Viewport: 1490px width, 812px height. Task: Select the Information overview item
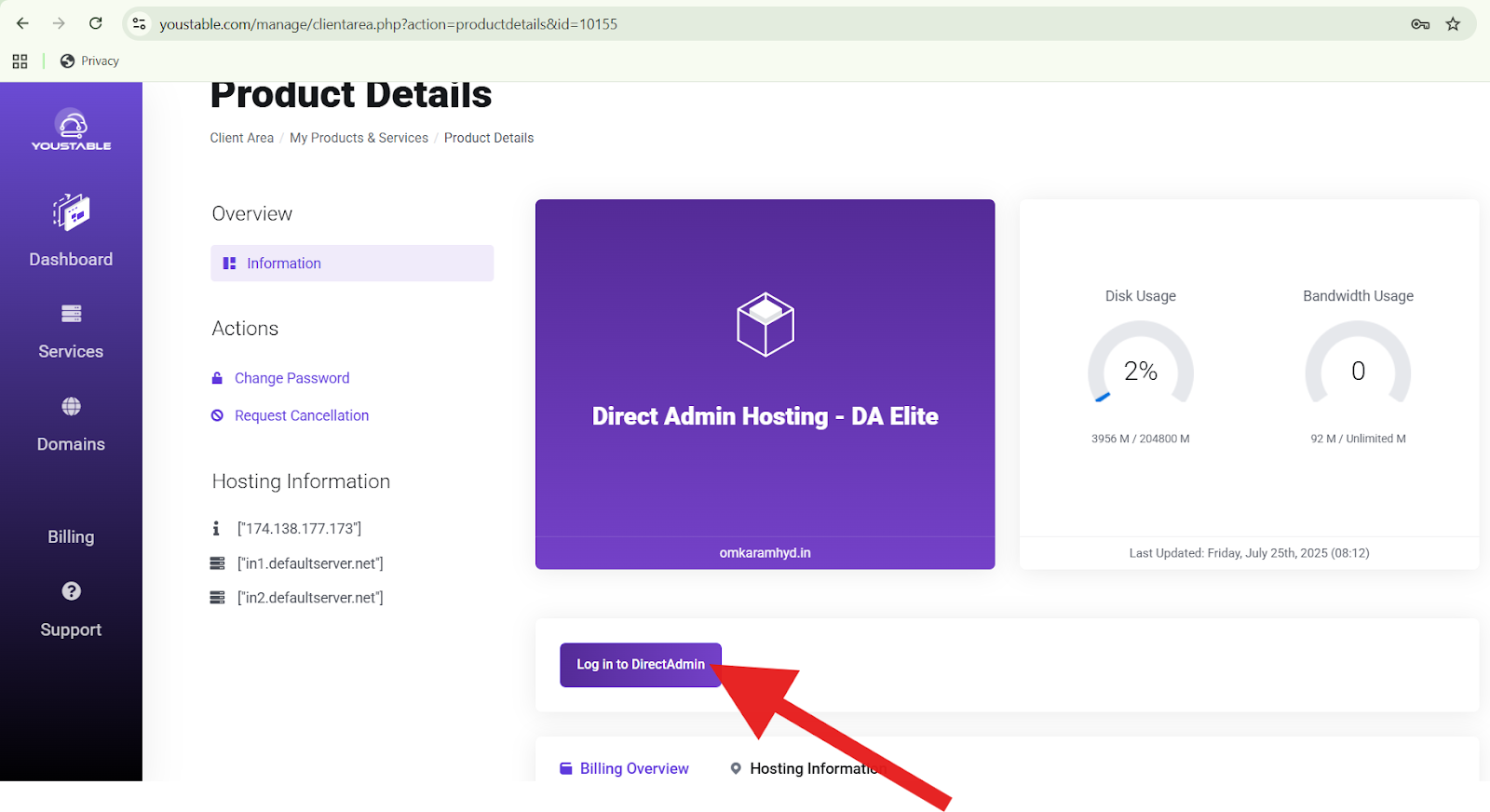click(x=352, y=264)
